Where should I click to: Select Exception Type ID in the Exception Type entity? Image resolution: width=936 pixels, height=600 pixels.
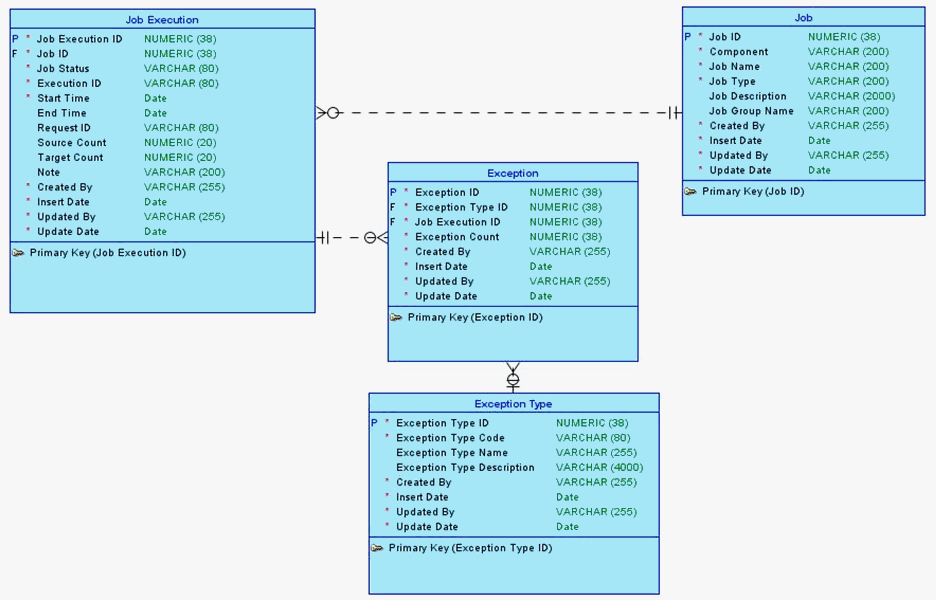click(442, 423)
